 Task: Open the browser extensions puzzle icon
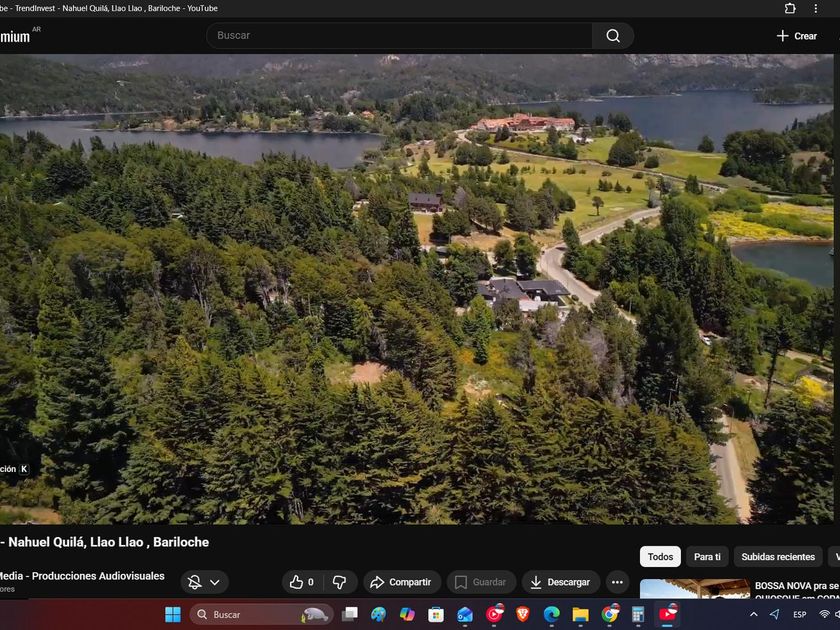click(x=790, y=8)
